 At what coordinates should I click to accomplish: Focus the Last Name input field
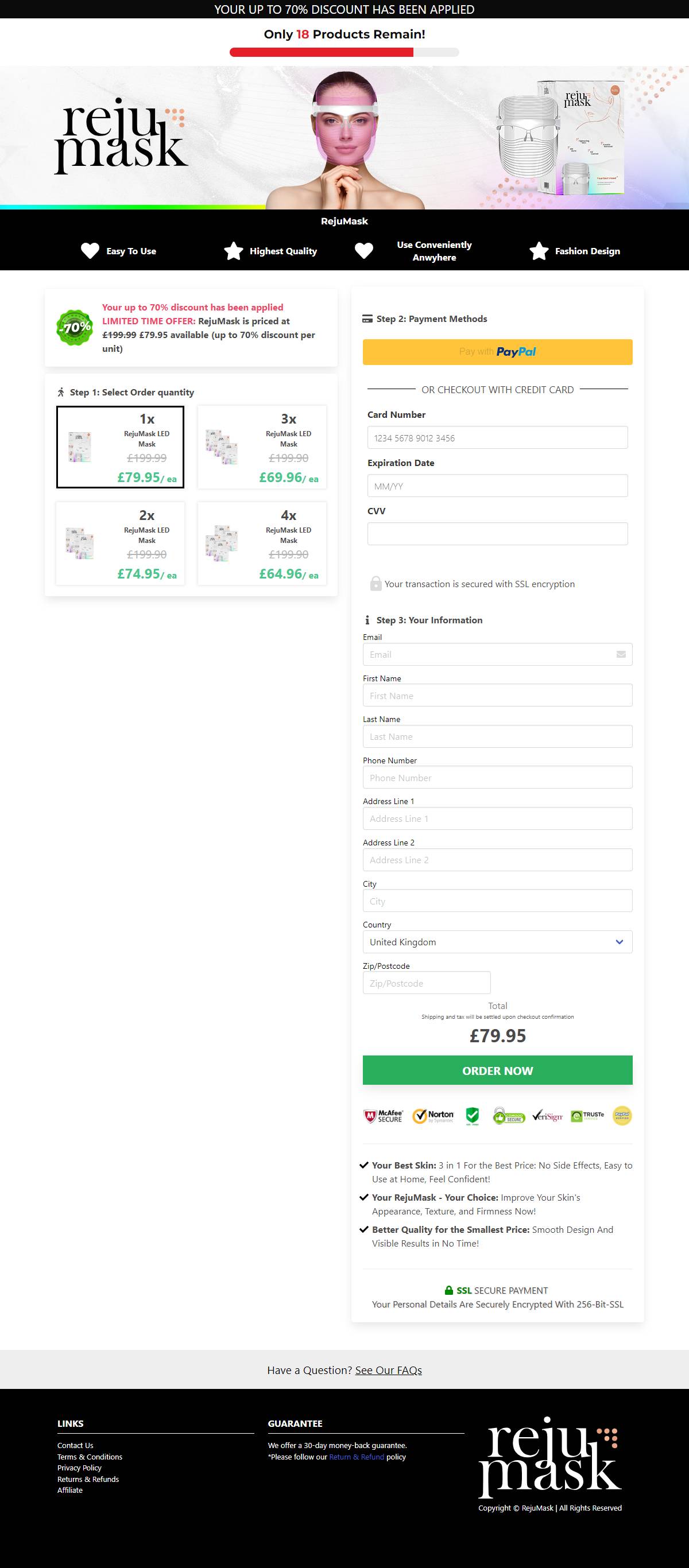(x=498, y=736)
